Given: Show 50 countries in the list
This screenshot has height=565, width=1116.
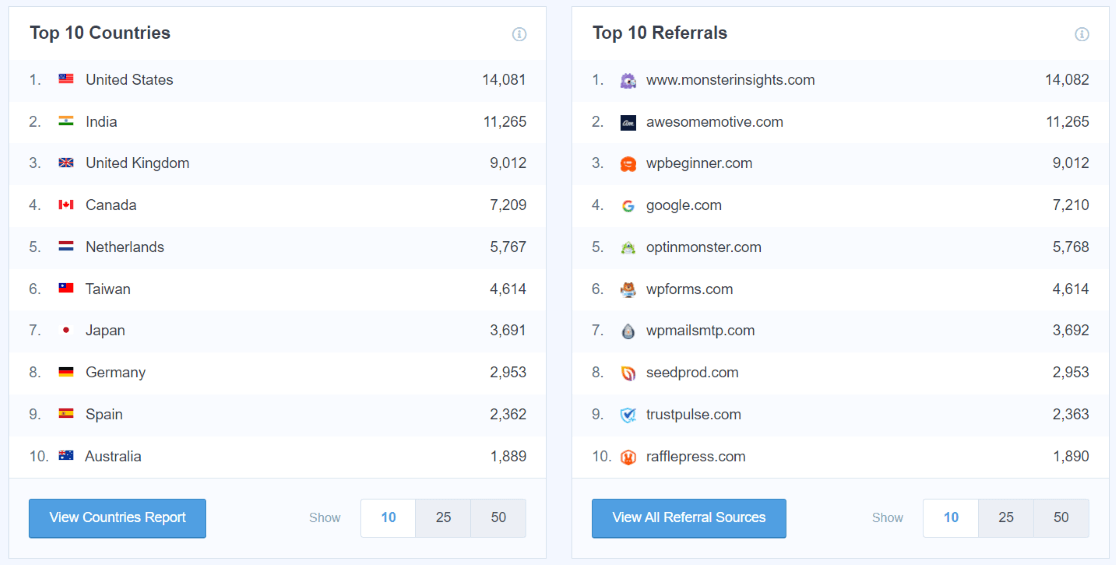Looking at the screenshot, I should pyautogui.click(x=498, y=518).
